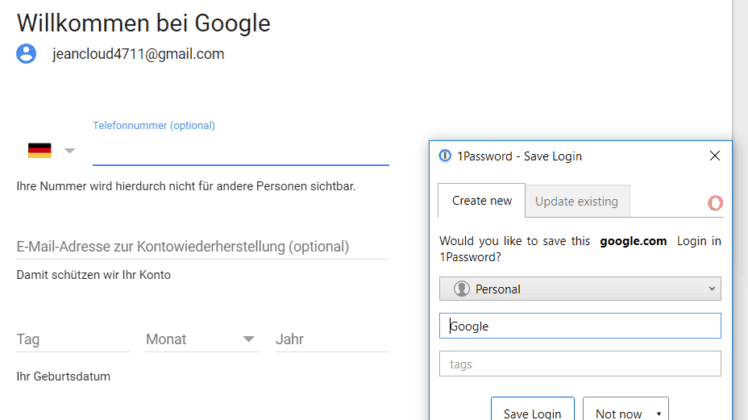Focus the Telefonnummer input field
This screenshot has height=420, width=748.
tap(241, 151)
